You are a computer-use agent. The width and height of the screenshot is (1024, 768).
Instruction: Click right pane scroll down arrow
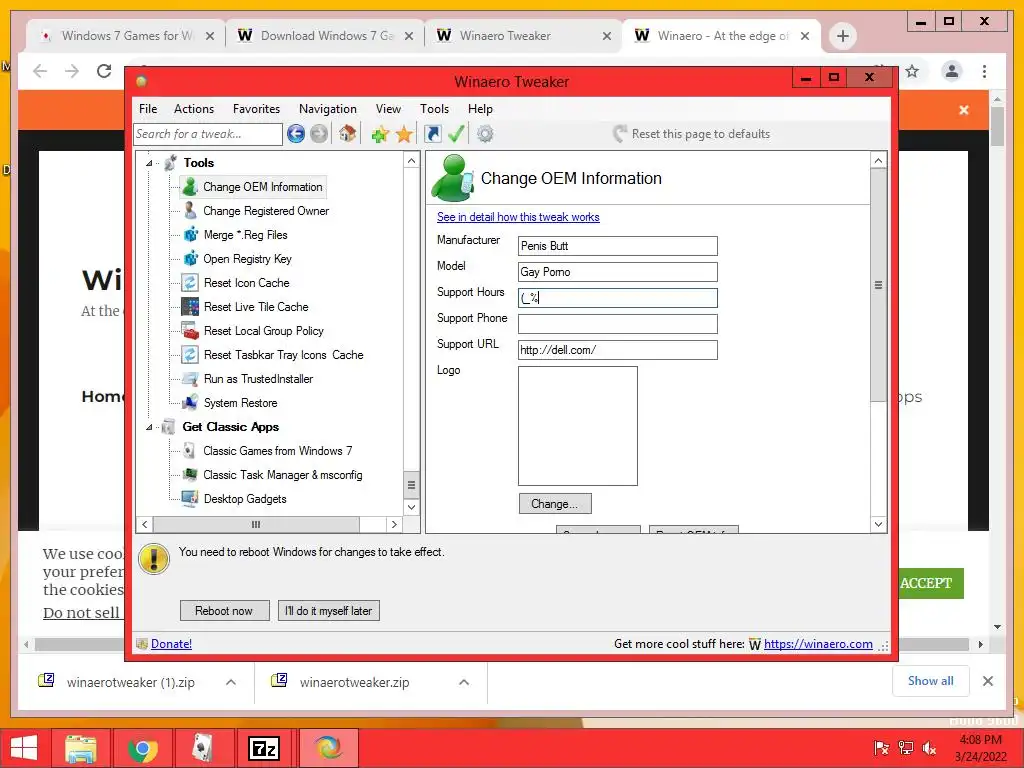(878, 524)
